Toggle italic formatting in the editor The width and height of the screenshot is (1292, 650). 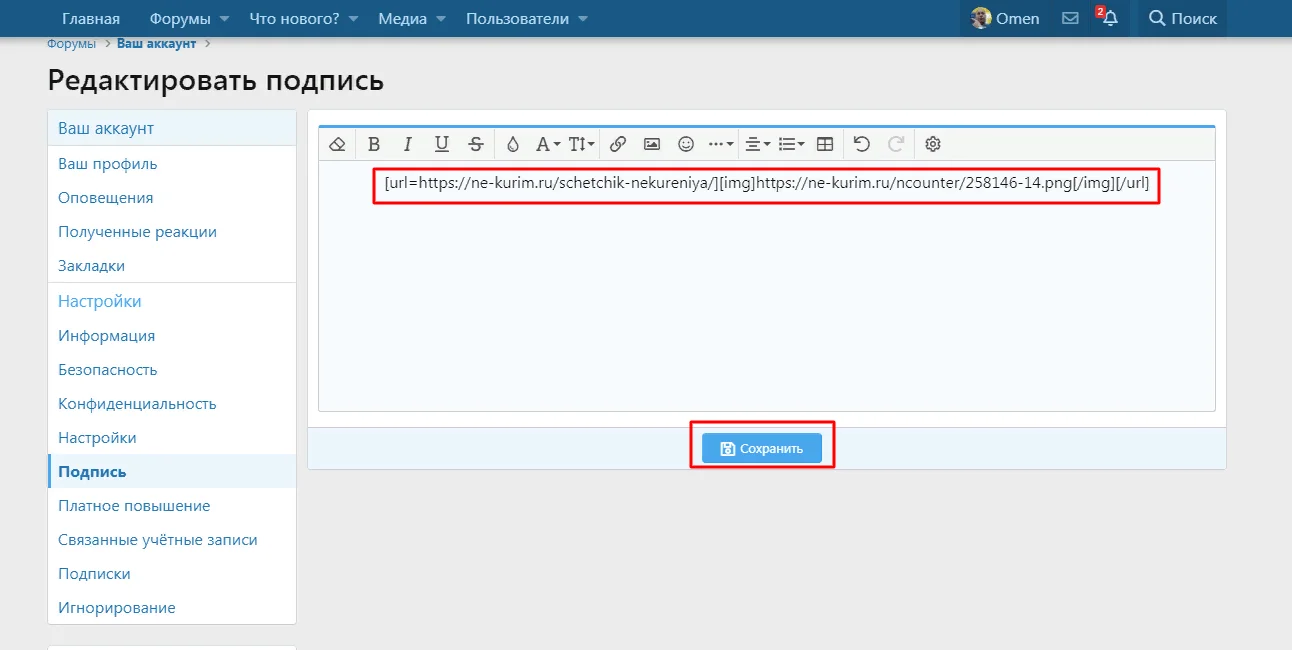point(408,144)
